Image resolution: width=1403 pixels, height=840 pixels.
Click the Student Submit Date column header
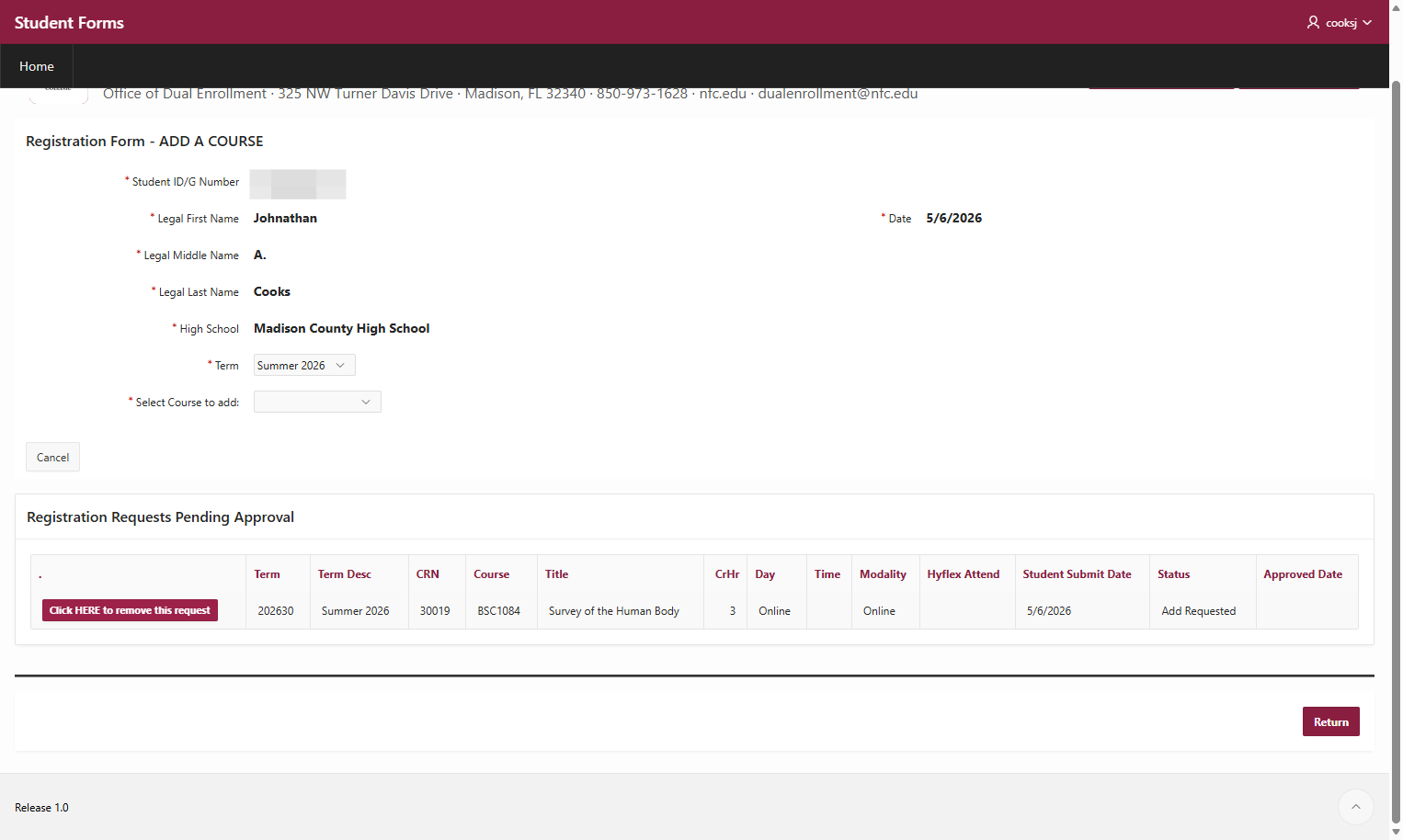1077,574
